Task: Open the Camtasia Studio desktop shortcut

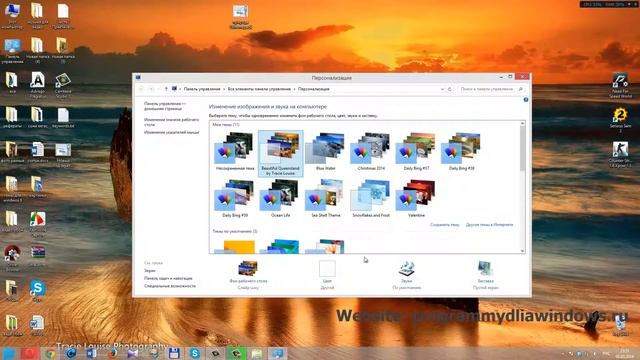Action: (63, 85)
